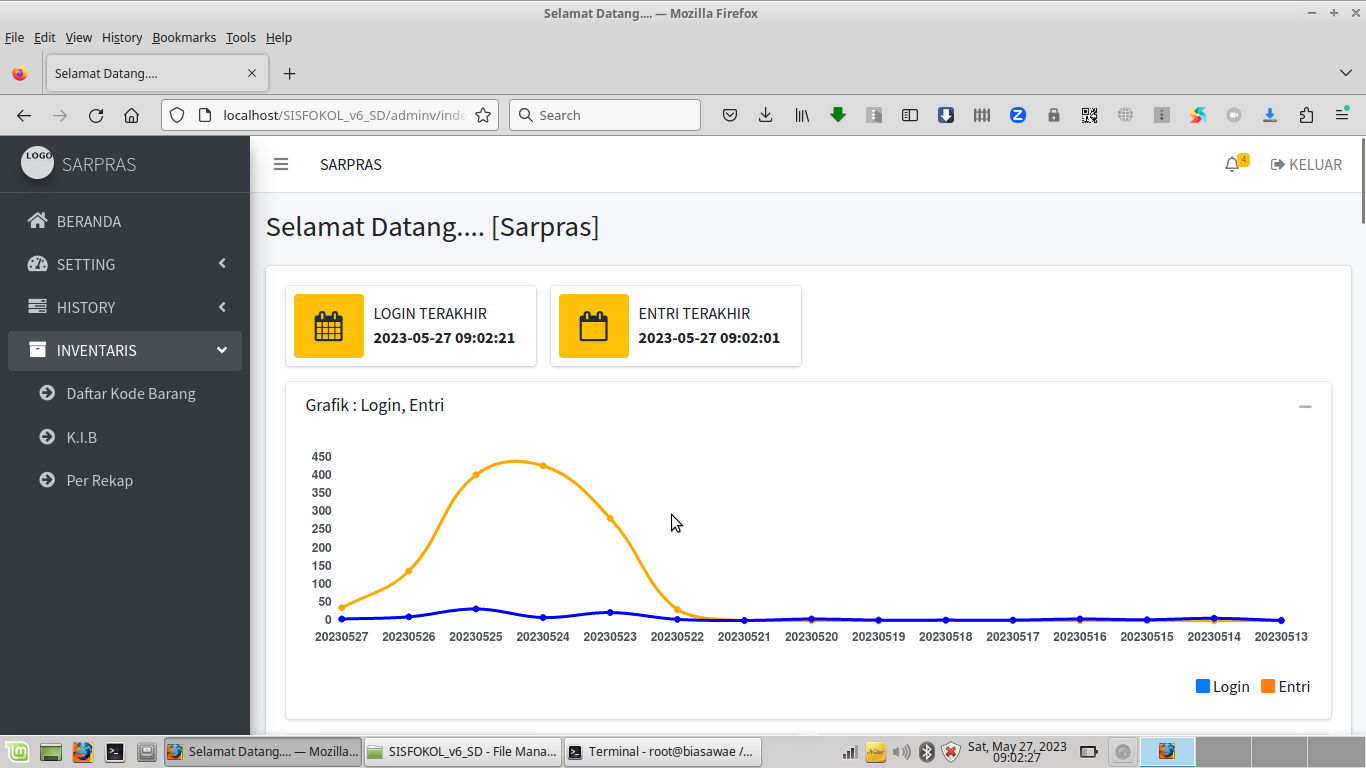This screenshot has height=768, width=1366.
Task: Open the Firefox downloads panel
Action: click(x=765, y=115)
